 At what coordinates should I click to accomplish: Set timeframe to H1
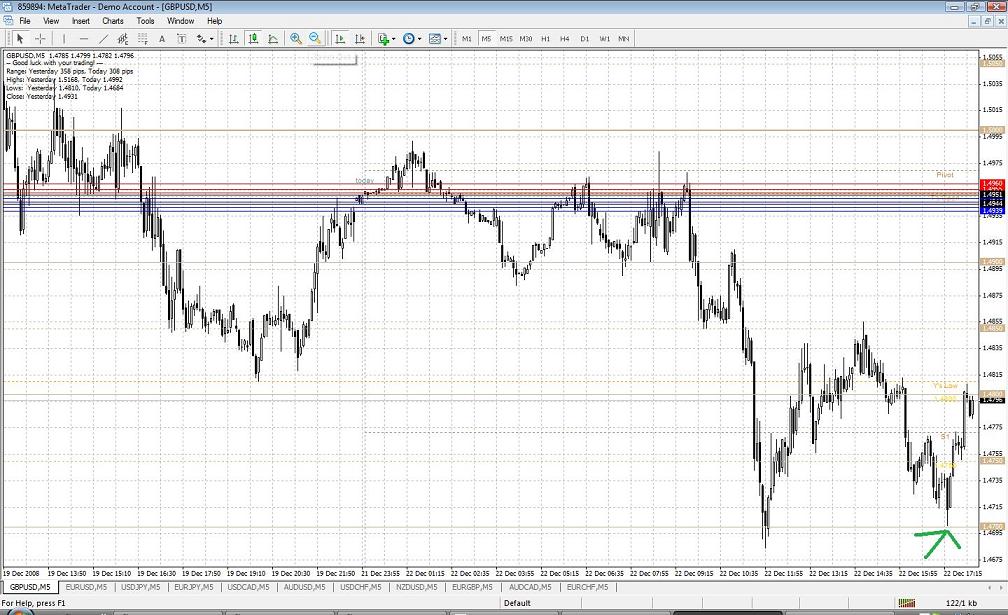[x=545, y=39]
